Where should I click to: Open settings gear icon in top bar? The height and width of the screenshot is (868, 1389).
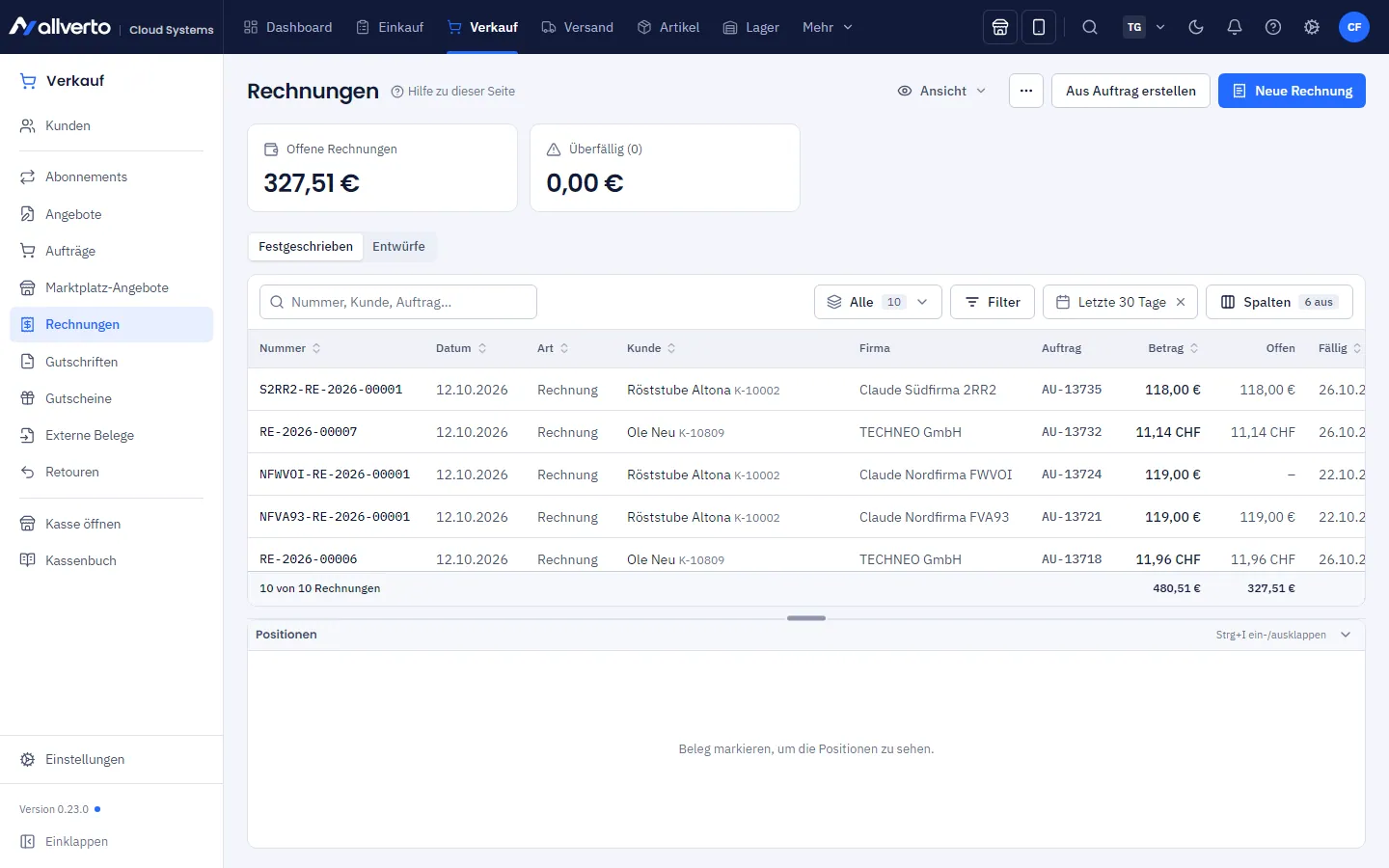1312,27
